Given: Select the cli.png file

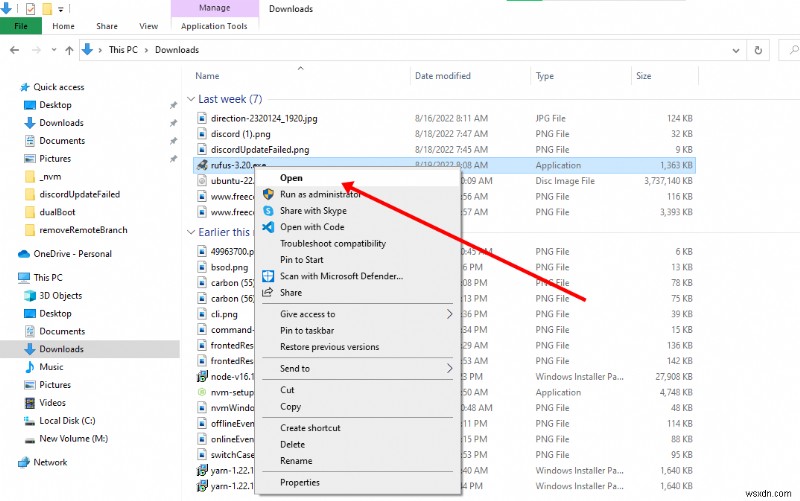Looking at the screenshot, I should pos(224,314).
